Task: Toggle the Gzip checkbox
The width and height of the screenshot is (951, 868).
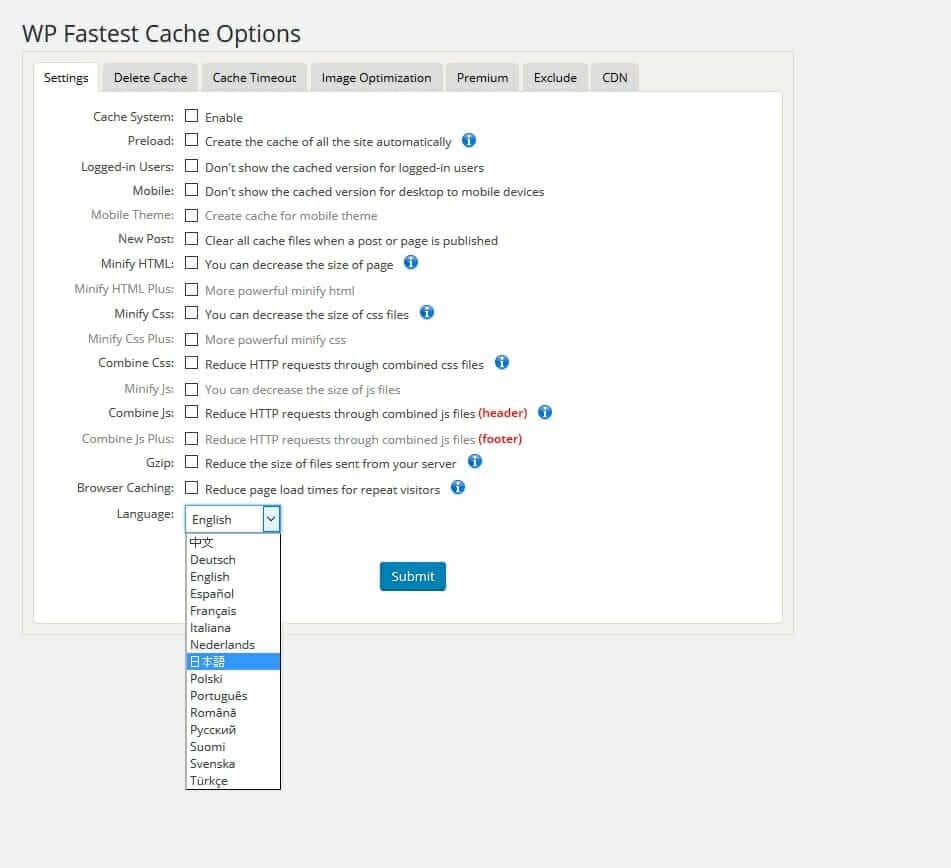Action: (x=191, y=462)
